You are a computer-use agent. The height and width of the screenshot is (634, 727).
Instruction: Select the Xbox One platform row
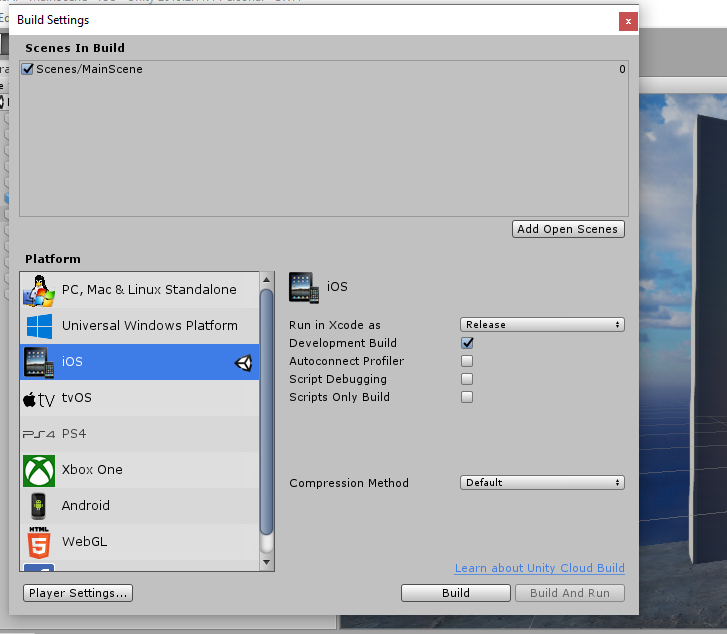pos(140,470)
